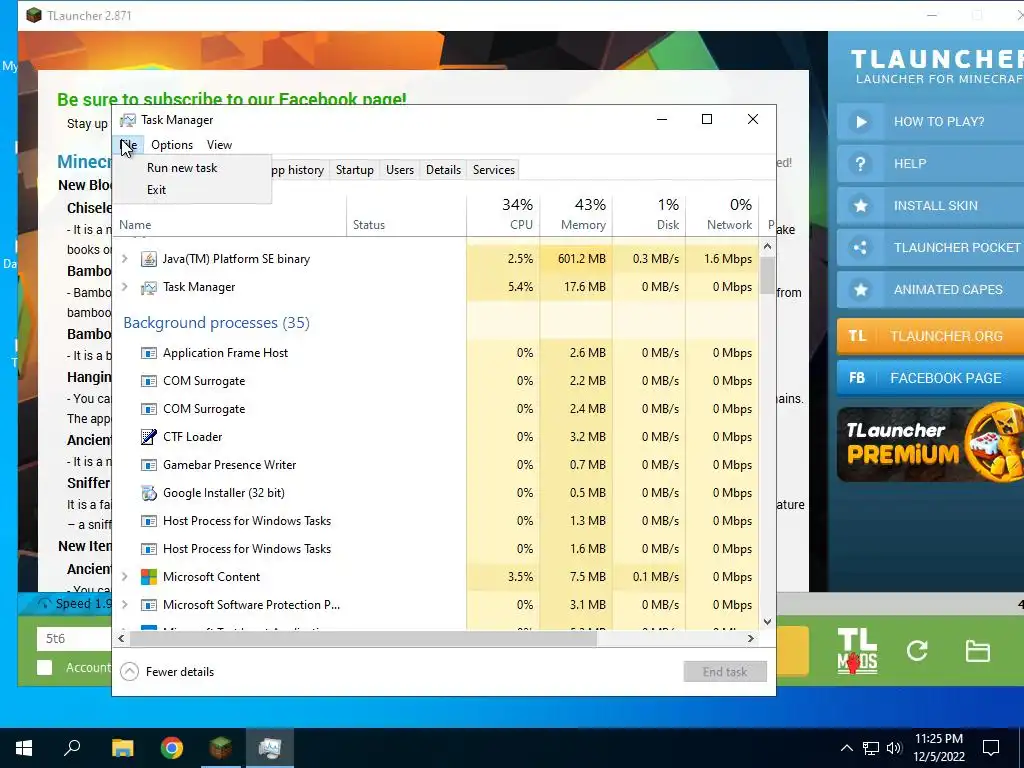This screenshot has height=768, width=1024.
Task: Sort by the Network column header
Action: pyautogui.click(x=722, y=214)
